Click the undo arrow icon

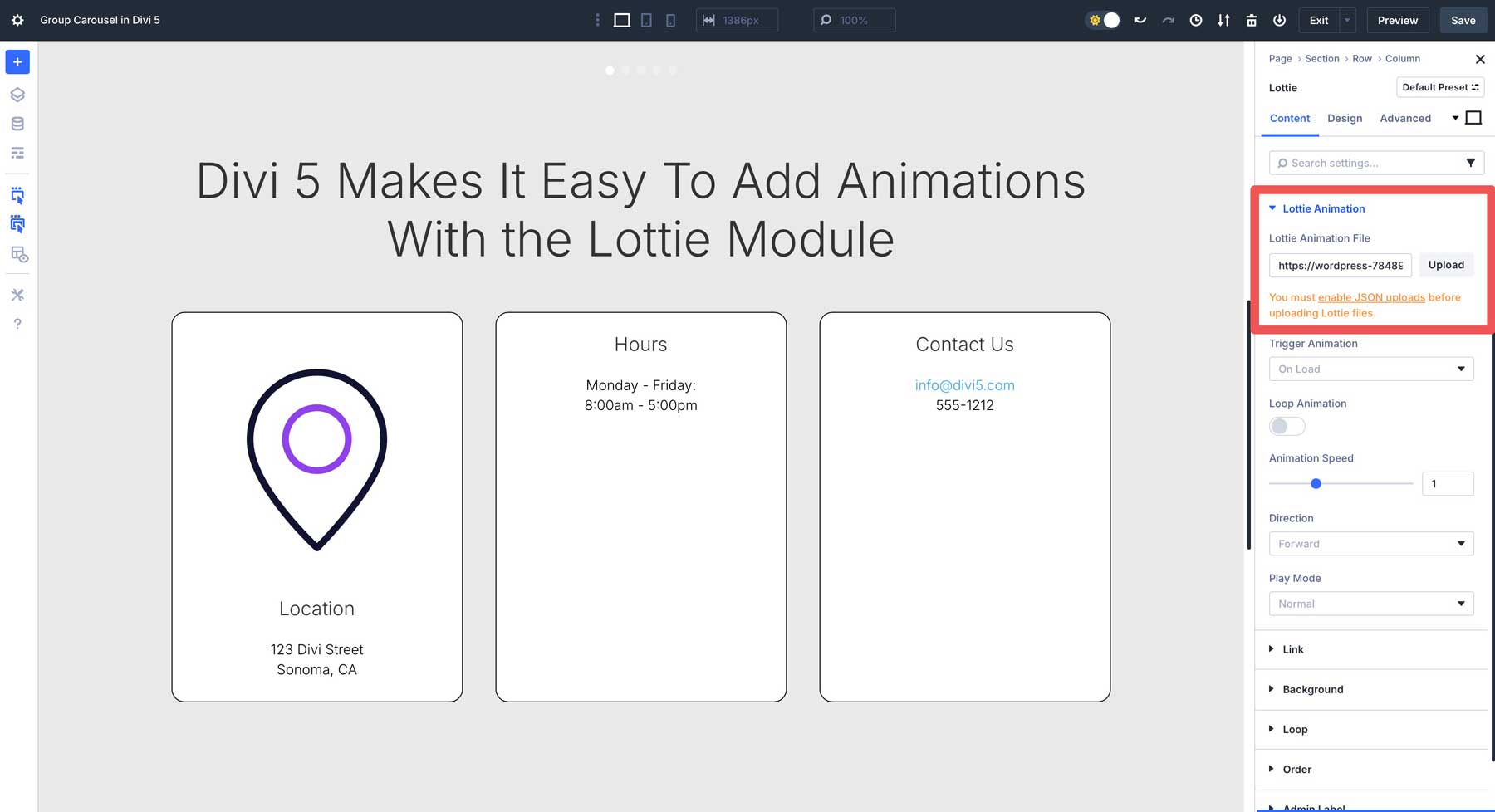1139,19
